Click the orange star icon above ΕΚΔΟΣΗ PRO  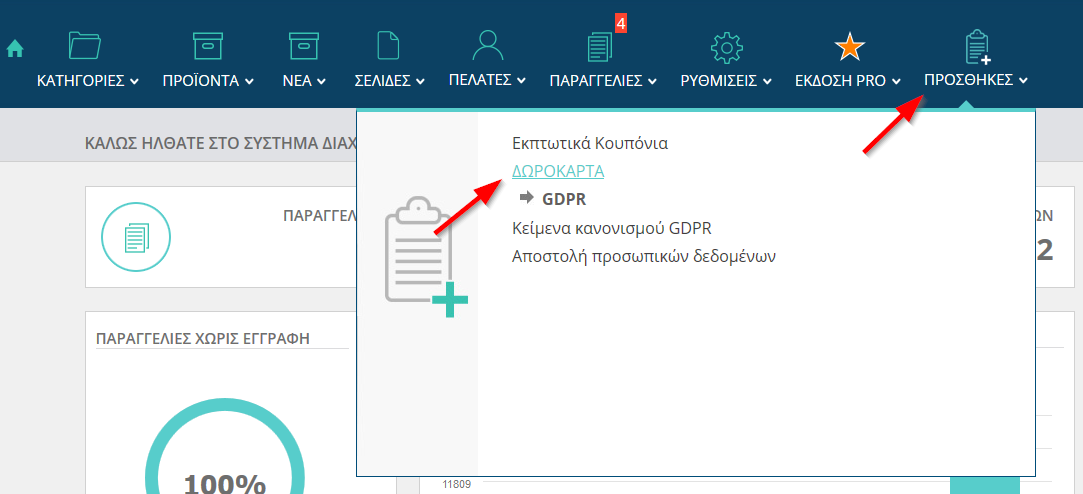point(849,47)
